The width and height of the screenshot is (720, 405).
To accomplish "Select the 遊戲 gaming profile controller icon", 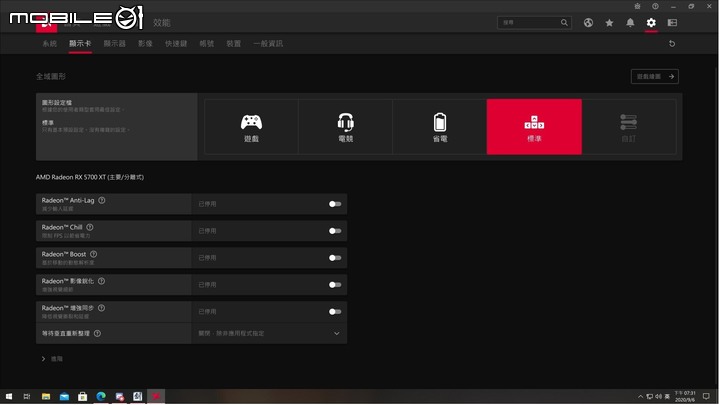I will pos(251,122).
